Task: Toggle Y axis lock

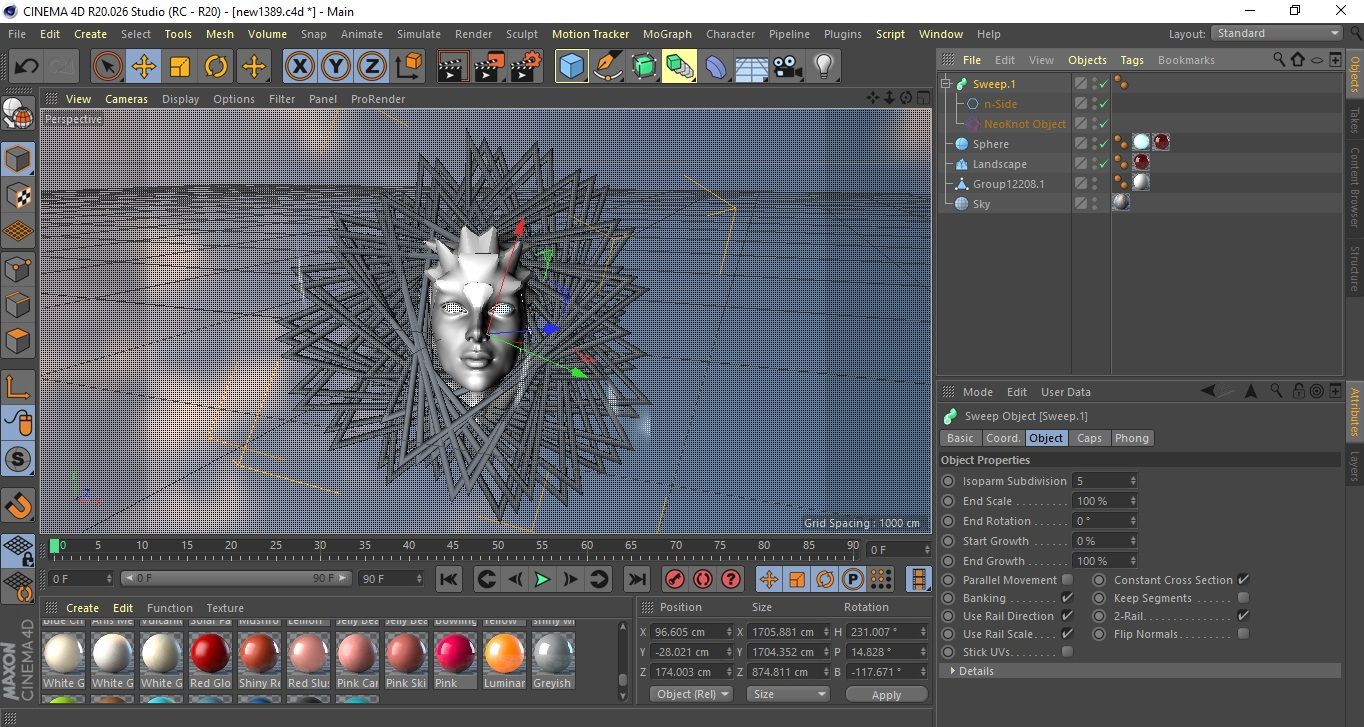Action: (336, 67)
